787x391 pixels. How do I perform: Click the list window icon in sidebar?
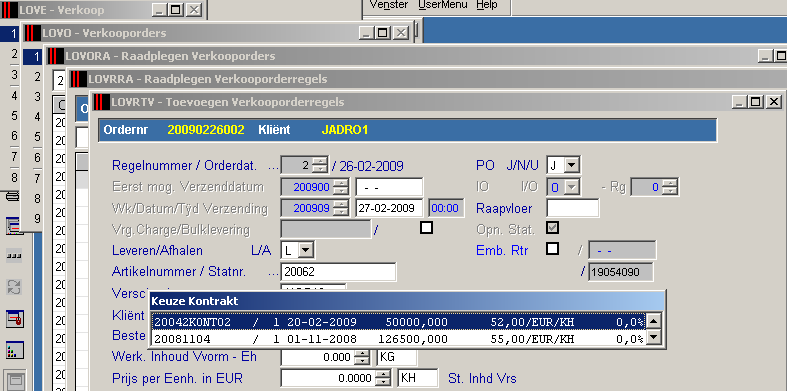(x=14, y=226)
